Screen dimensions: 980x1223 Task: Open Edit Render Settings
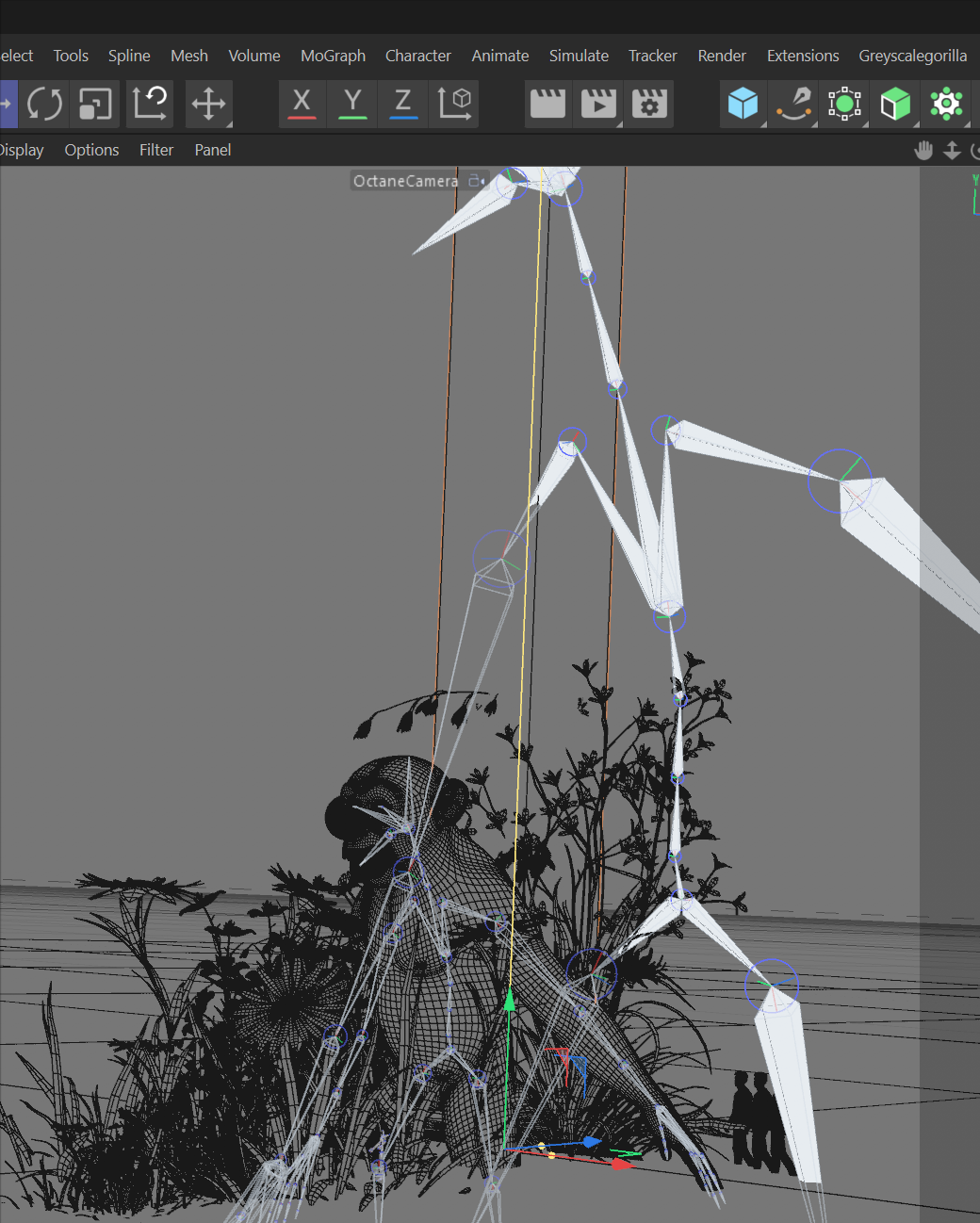(648, 104)
